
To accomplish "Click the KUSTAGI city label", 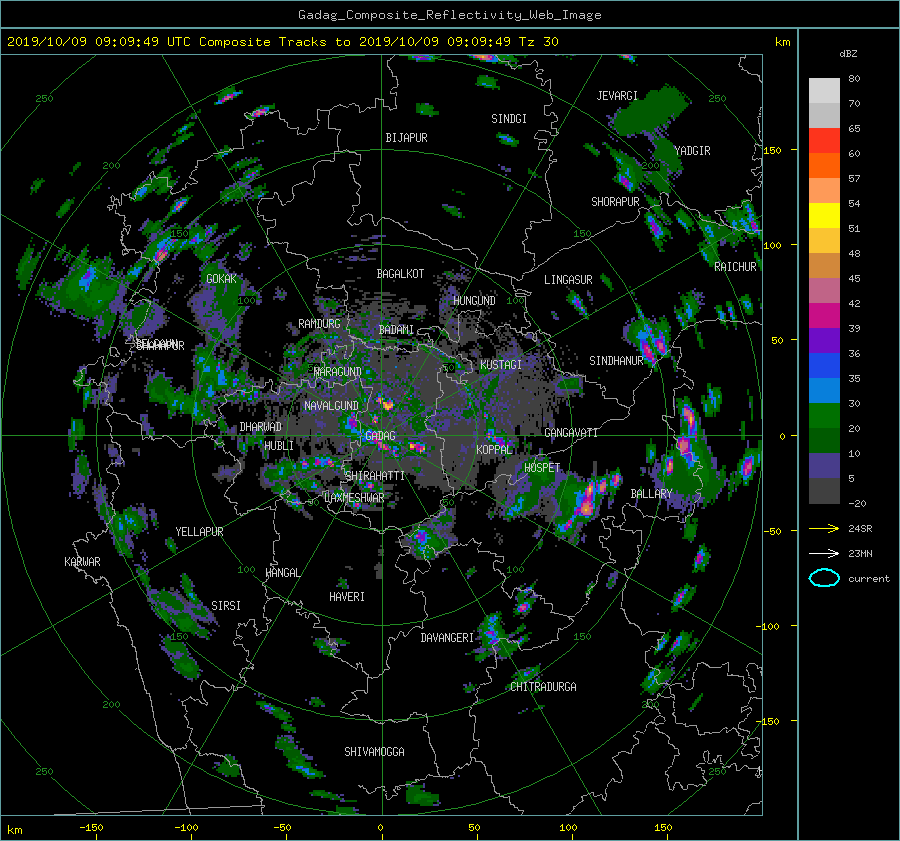I will (x=501, y=365).
